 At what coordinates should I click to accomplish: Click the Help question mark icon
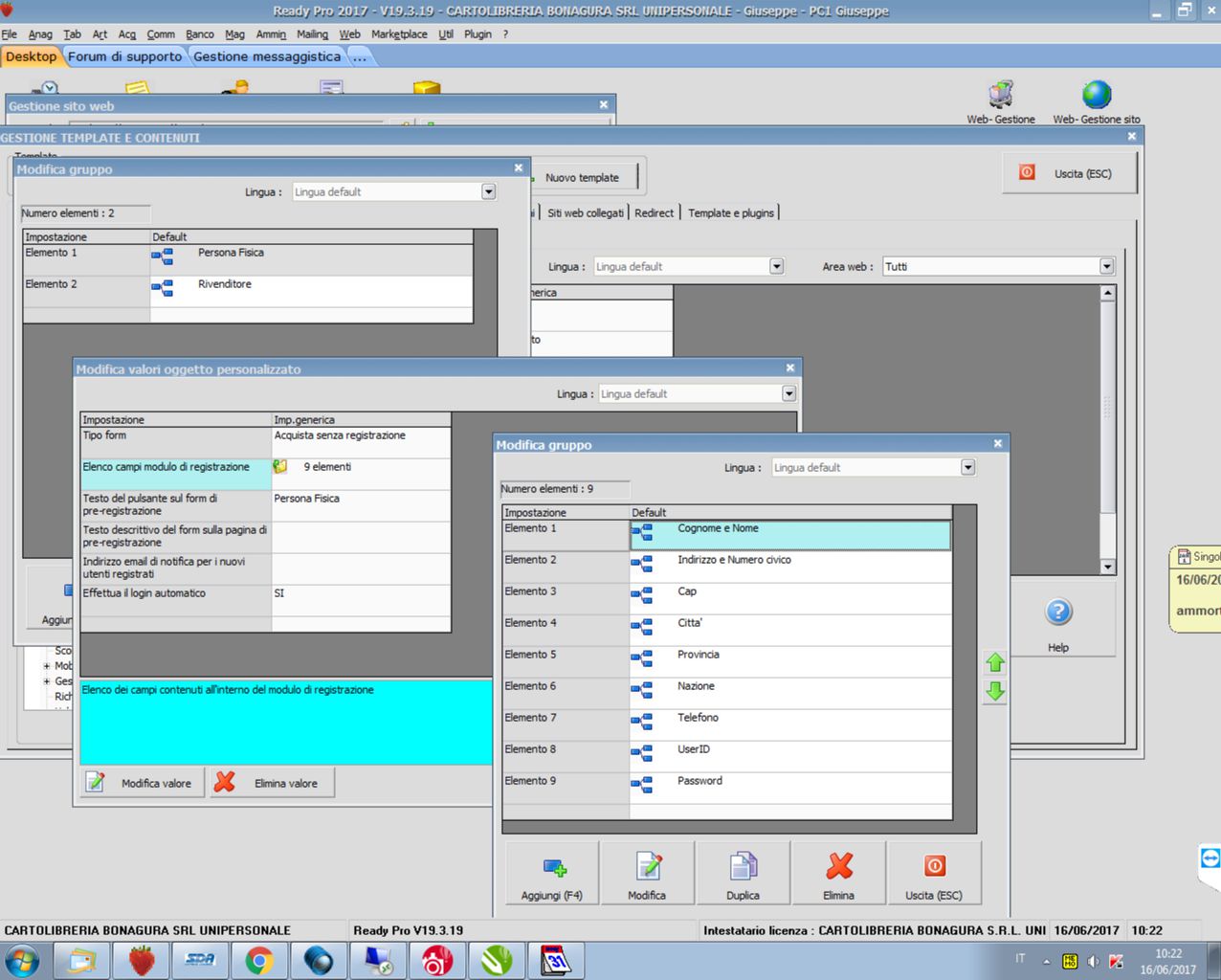click(1058, 612)
